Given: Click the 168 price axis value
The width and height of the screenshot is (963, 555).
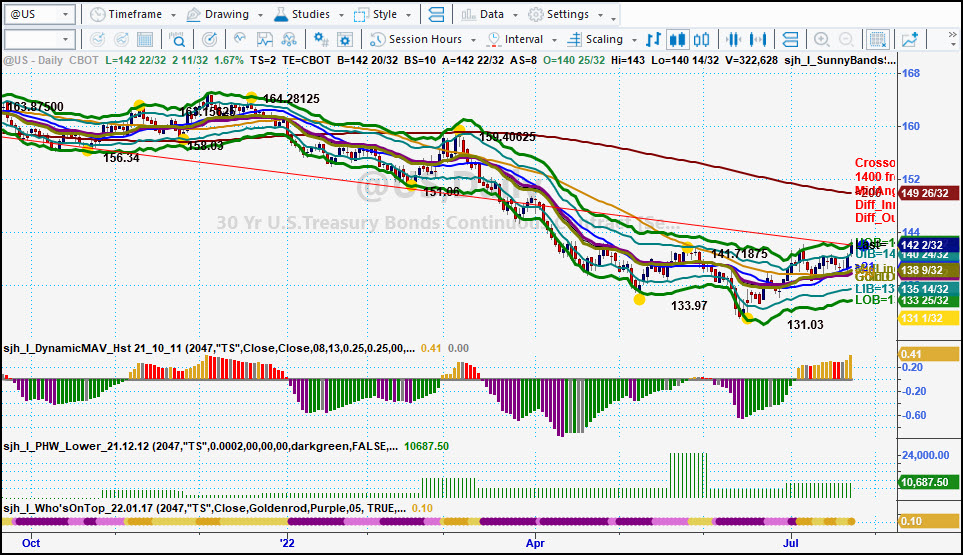Looking at the screenshot, I should [x=911, y=73].
